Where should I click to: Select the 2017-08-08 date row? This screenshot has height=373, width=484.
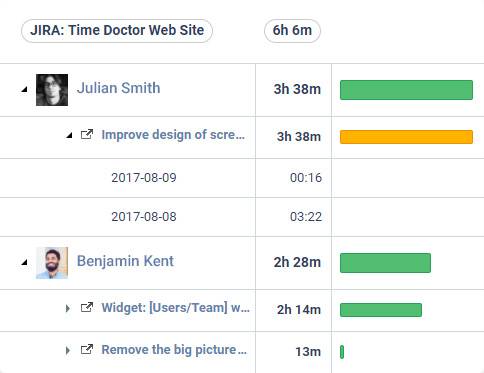click(242, 217)
